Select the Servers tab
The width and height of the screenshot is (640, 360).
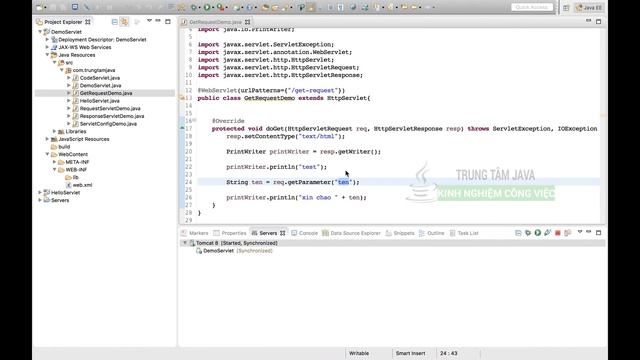tap(268, 233)
